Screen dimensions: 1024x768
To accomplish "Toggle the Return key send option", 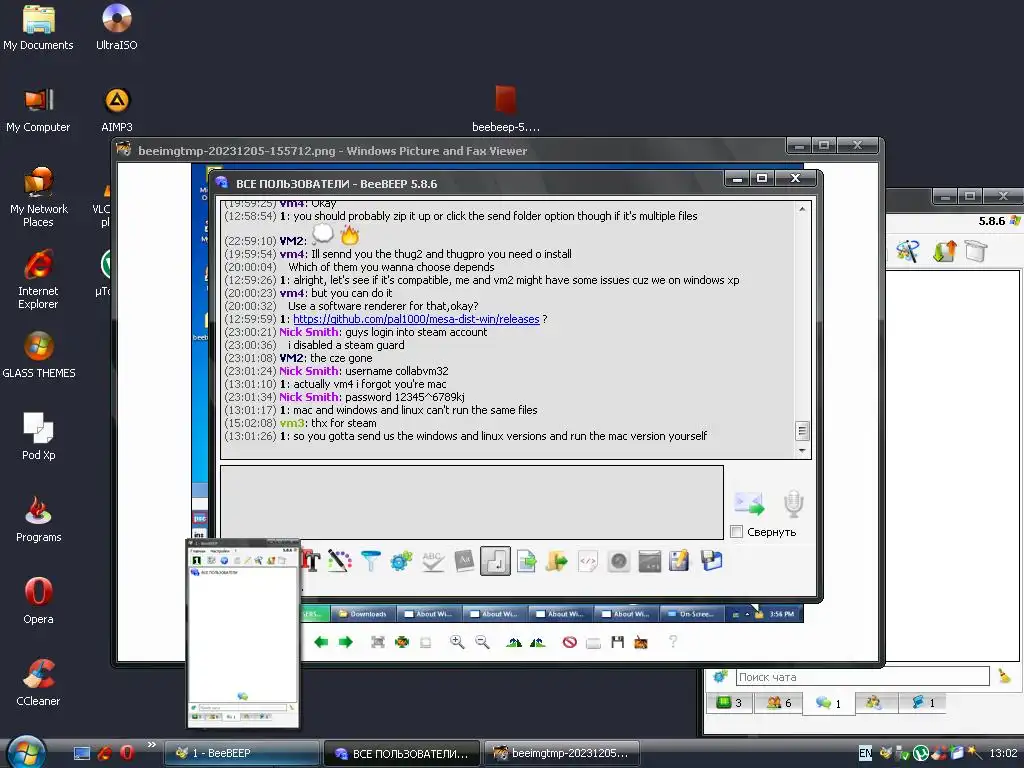I will coord(495,561).
